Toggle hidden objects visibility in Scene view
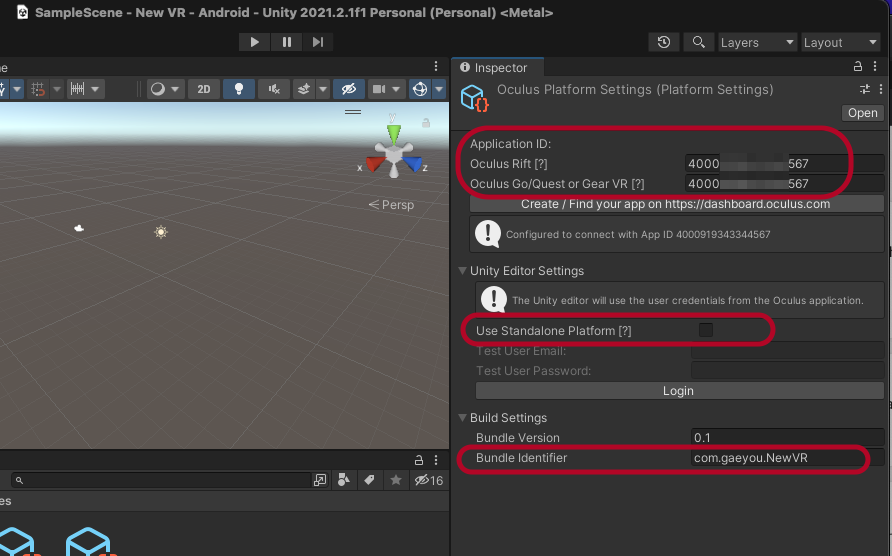Image resolution: width=892 pixels, height=556 pixels. pos(349,89)
